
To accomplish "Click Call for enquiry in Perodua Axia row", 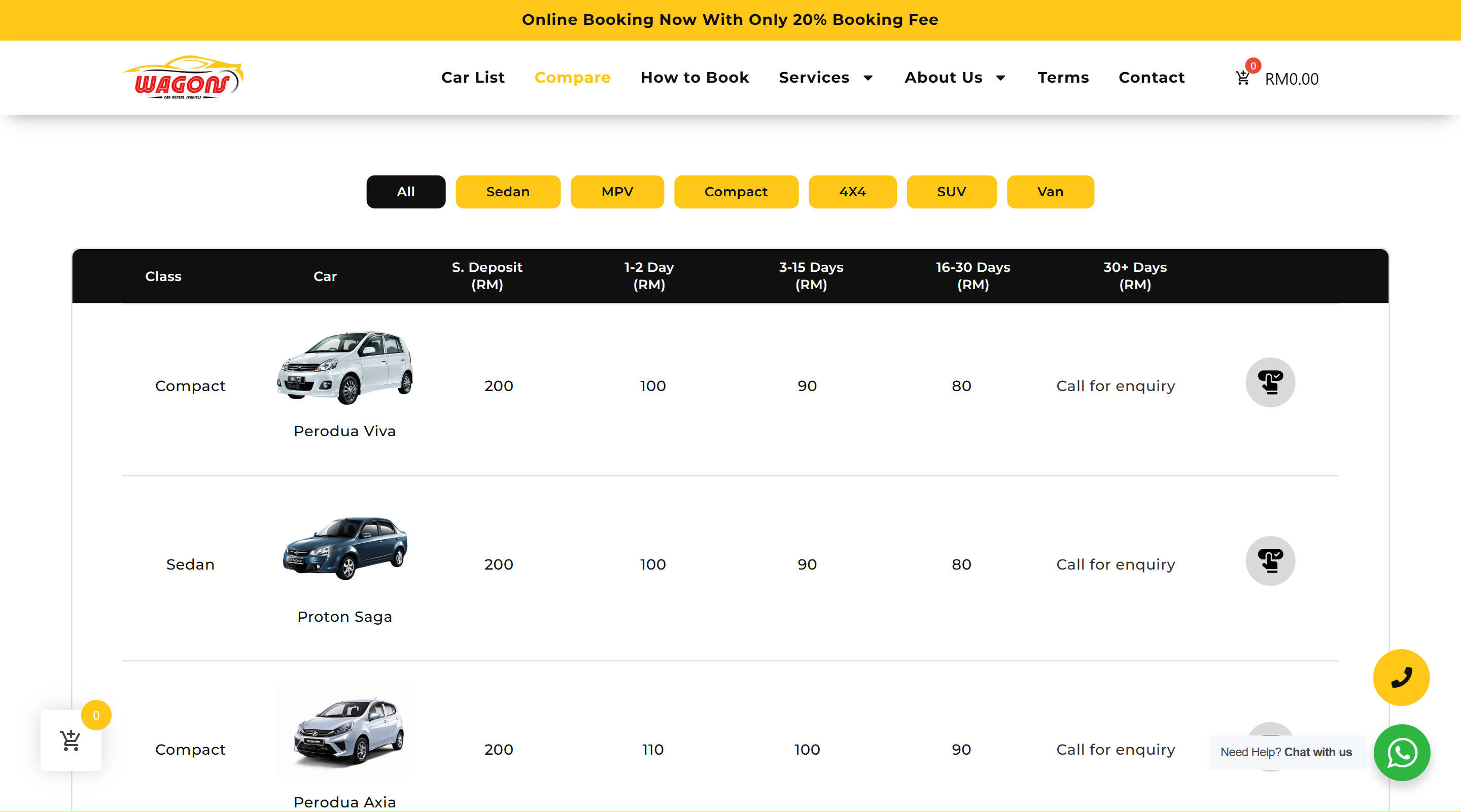I will (x=1115, y=750).
